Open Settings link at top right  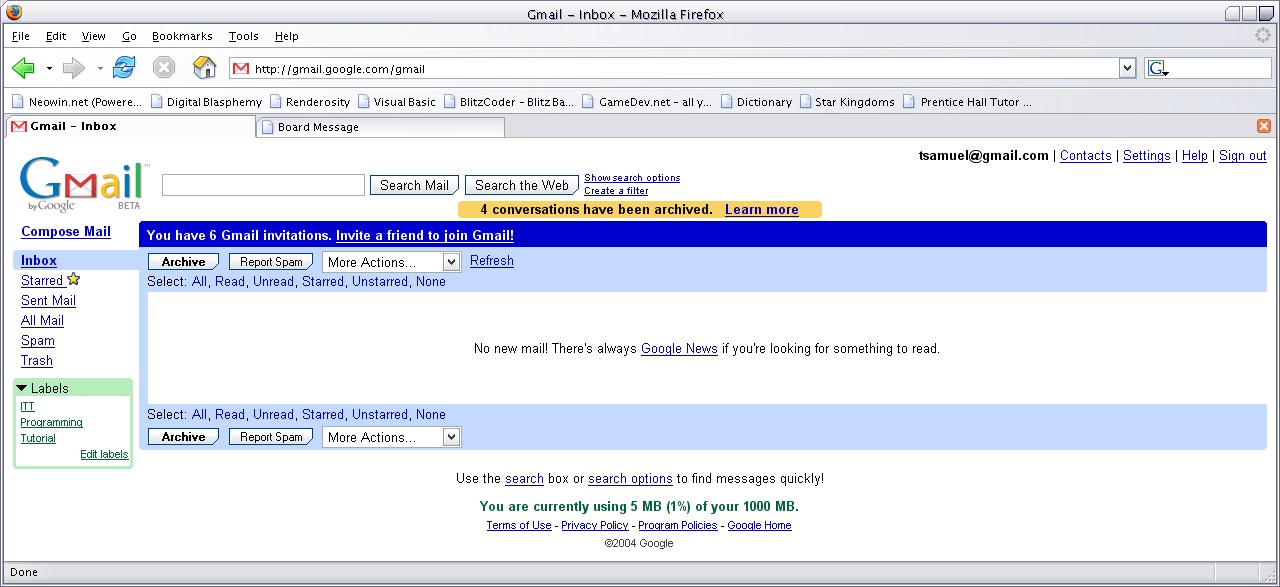[x=1146, y=156]
